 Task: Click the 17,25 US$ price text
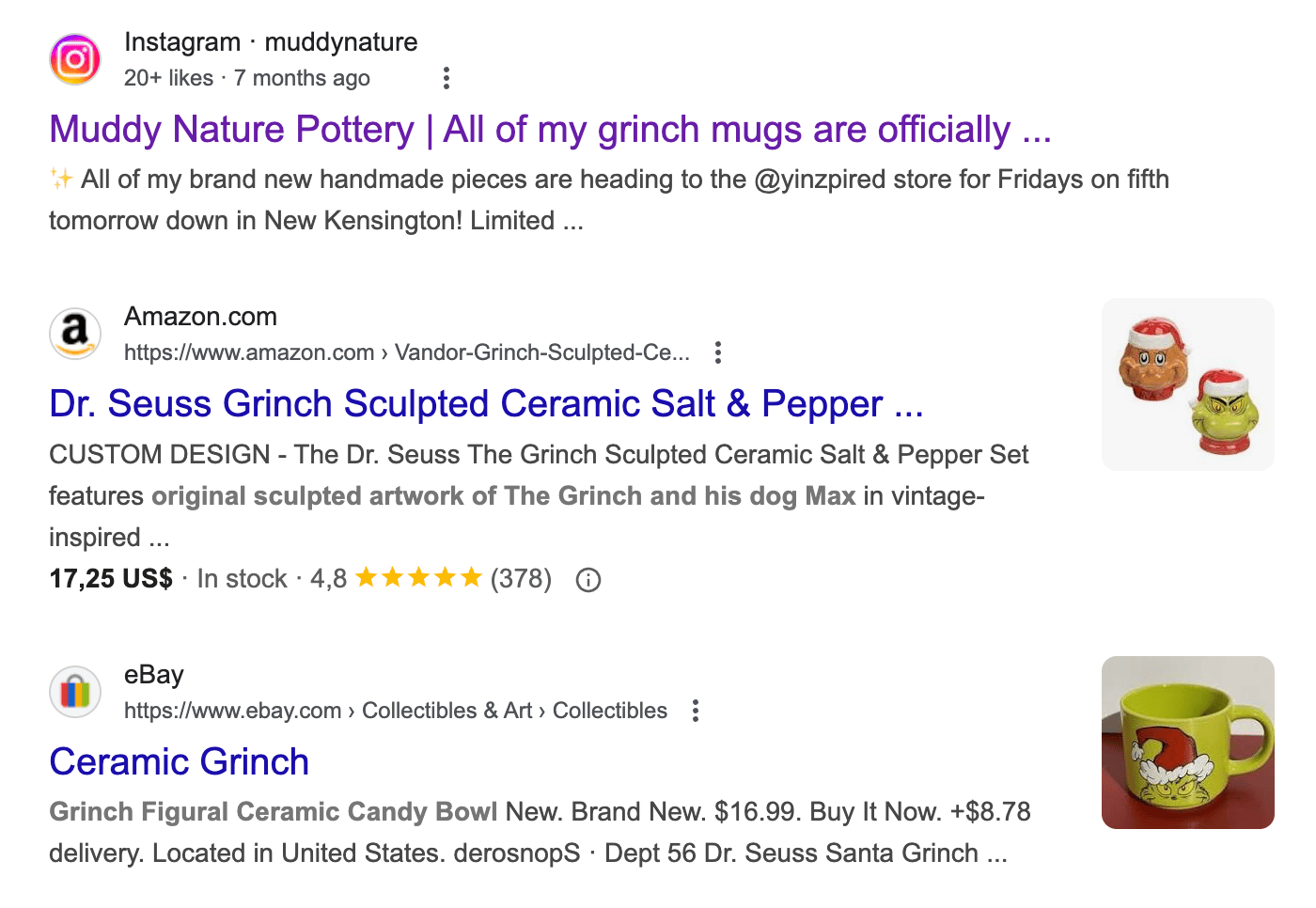[111, 579]
